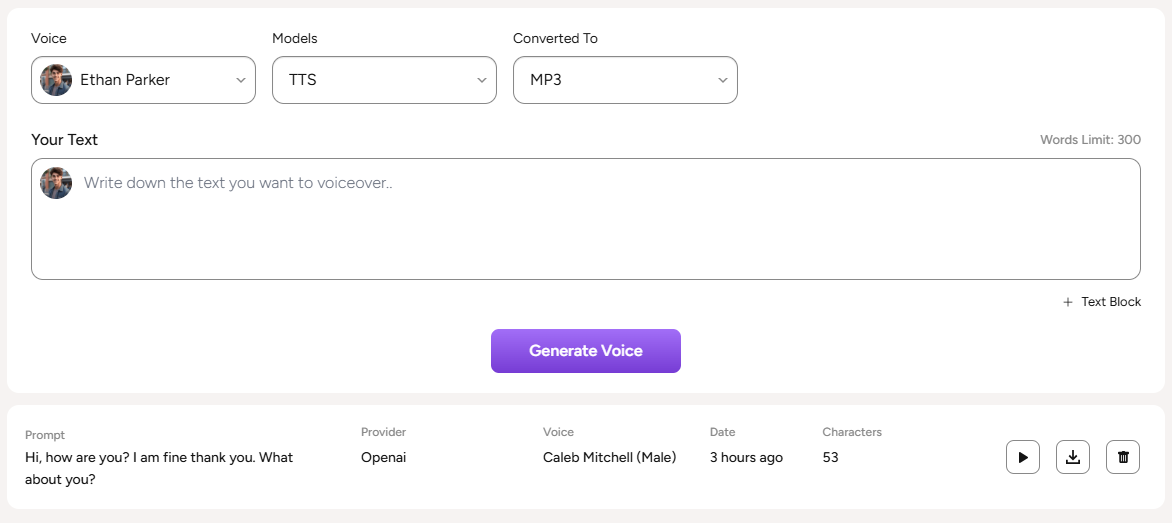The image size is (1172, 523).
Task: Open the MP3 format dropdown
Action: 625,80
